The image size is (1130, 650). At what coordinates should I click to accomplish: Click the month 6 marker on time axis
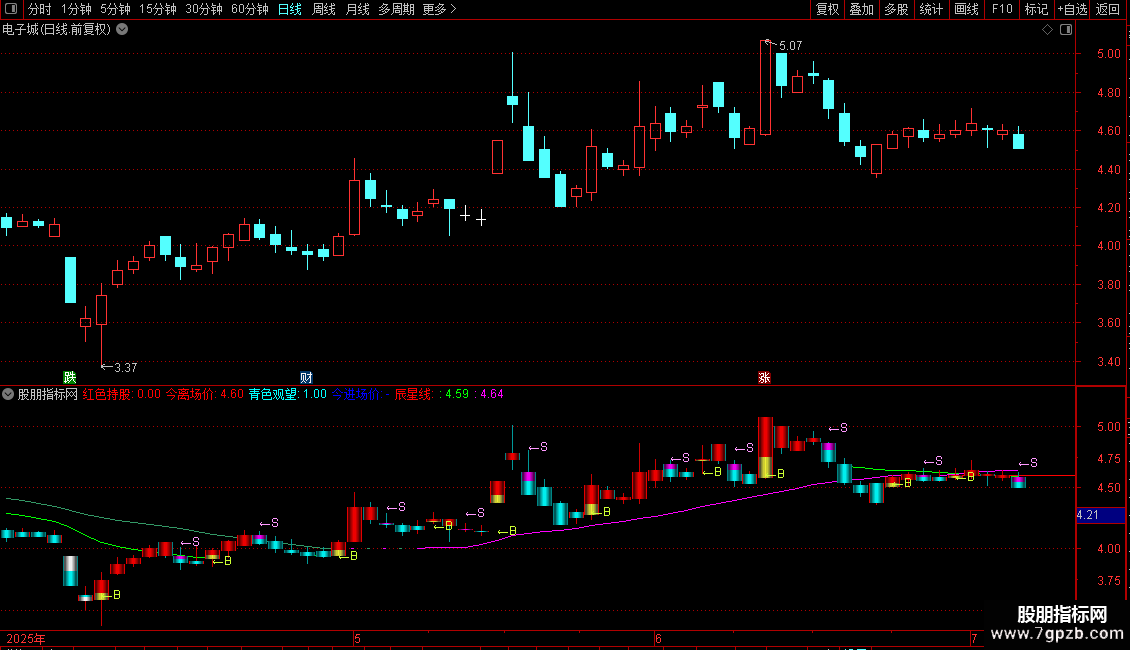pos(658,638)
